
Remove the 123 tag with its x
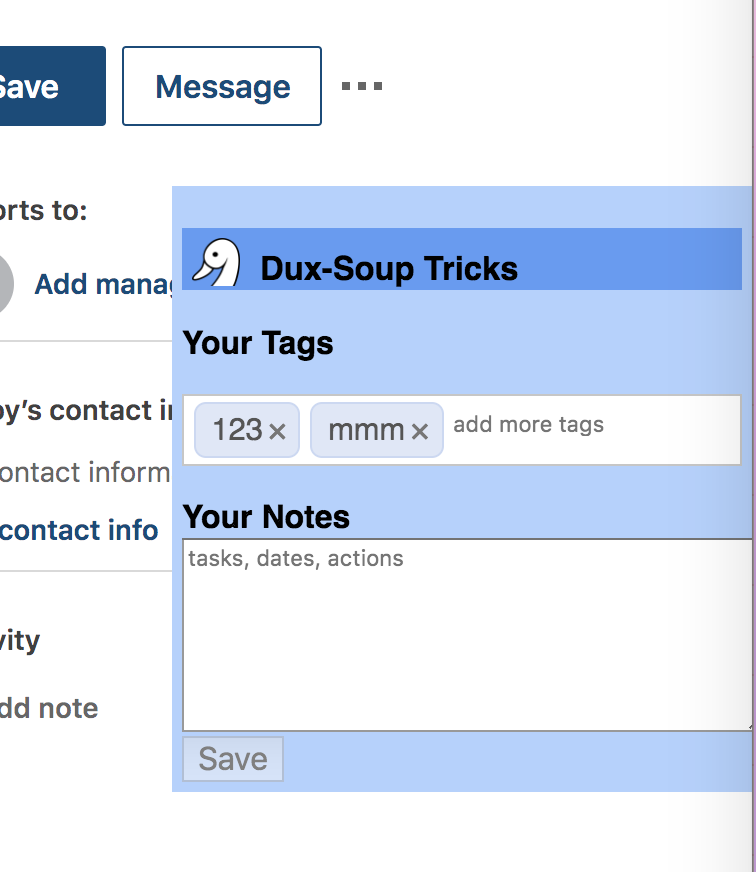pyautogui.click(x=277, y=431)
